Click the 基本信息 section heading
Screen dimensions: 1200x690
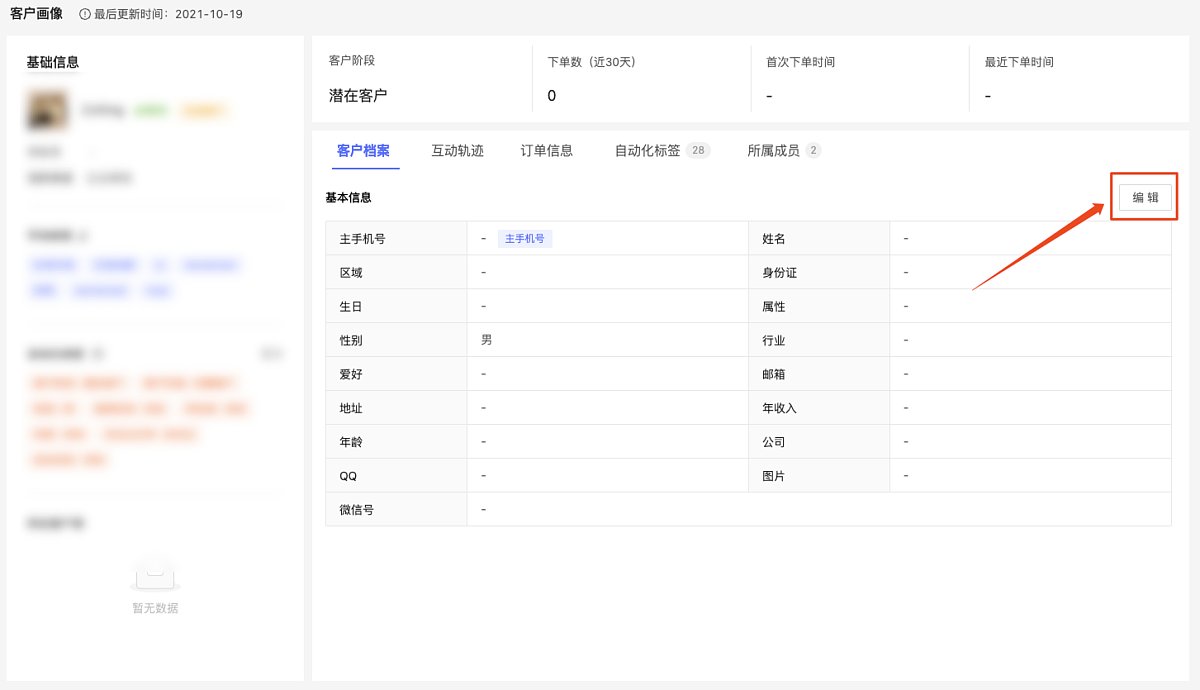click(349, 198)
